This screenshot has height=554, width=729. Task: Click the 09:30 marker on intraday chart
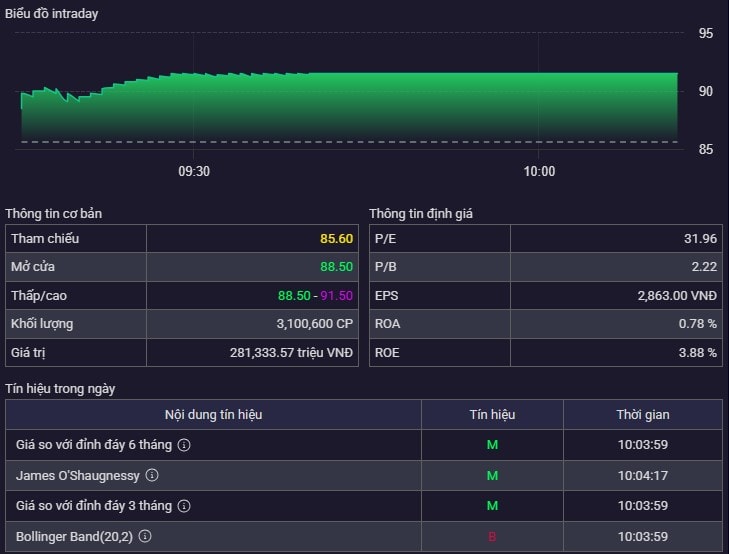[x=194, y=171]
